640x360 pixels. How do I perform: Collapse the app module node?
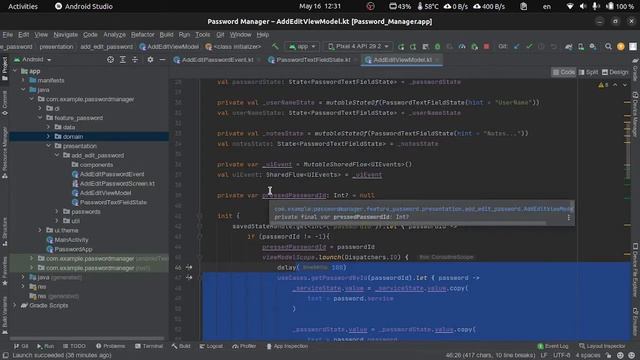(16, 71)
